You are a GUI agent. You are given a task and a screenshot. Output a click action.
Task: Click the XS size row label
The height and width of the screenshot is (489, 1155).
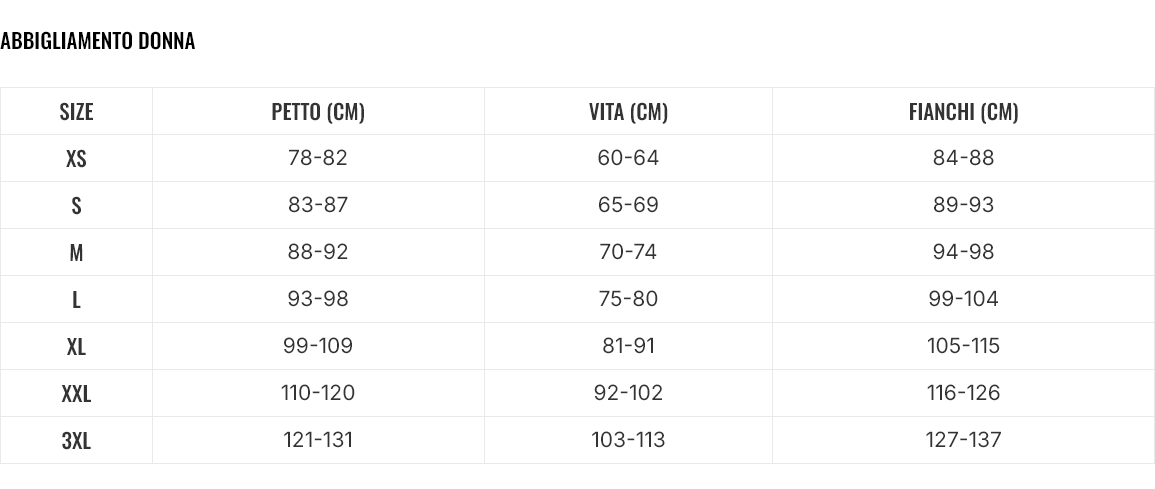76,158
